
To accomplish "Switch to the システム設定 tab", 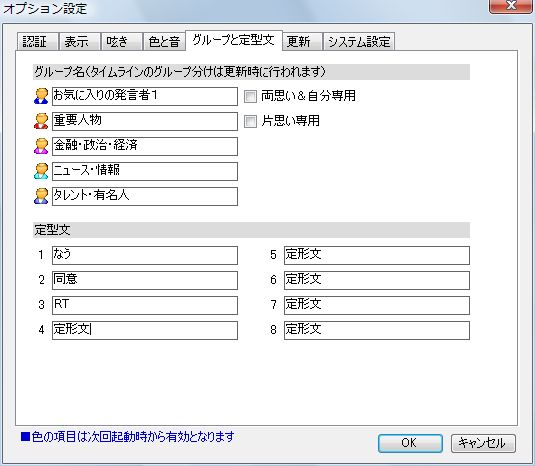I will tap(359, 42).
